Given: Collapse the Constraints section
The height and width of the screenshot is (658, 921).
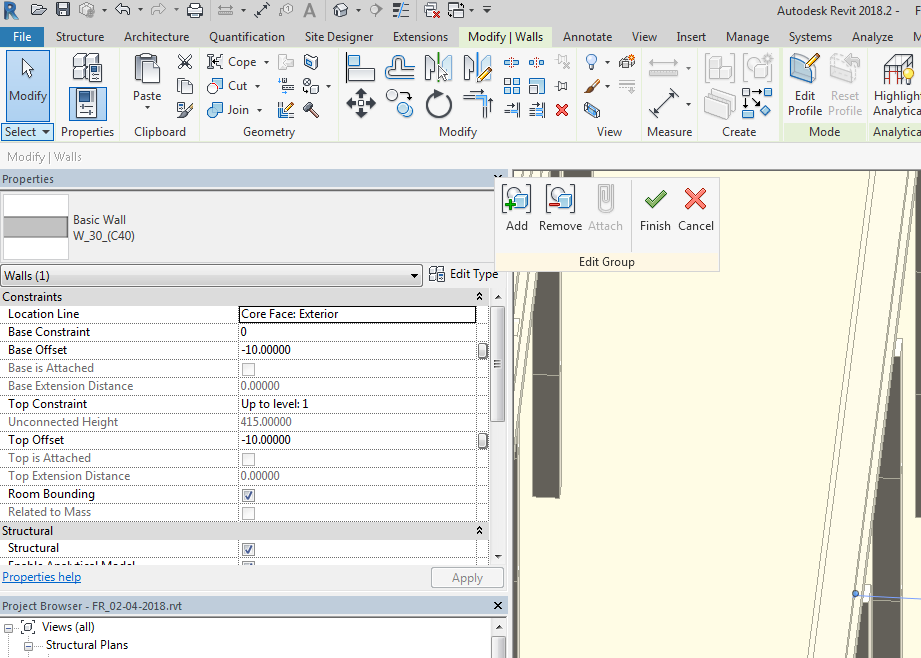Looking at the screenshot, I should (479, 297).
